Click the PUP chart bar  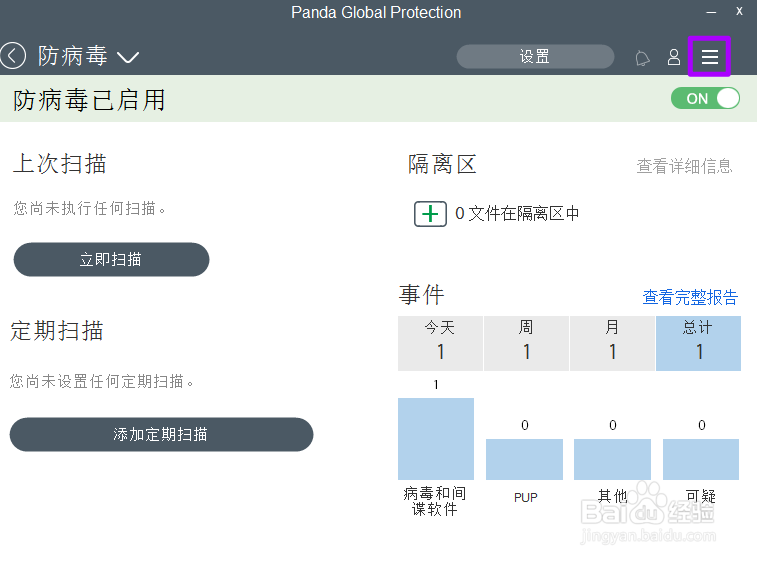coord(524,459)
